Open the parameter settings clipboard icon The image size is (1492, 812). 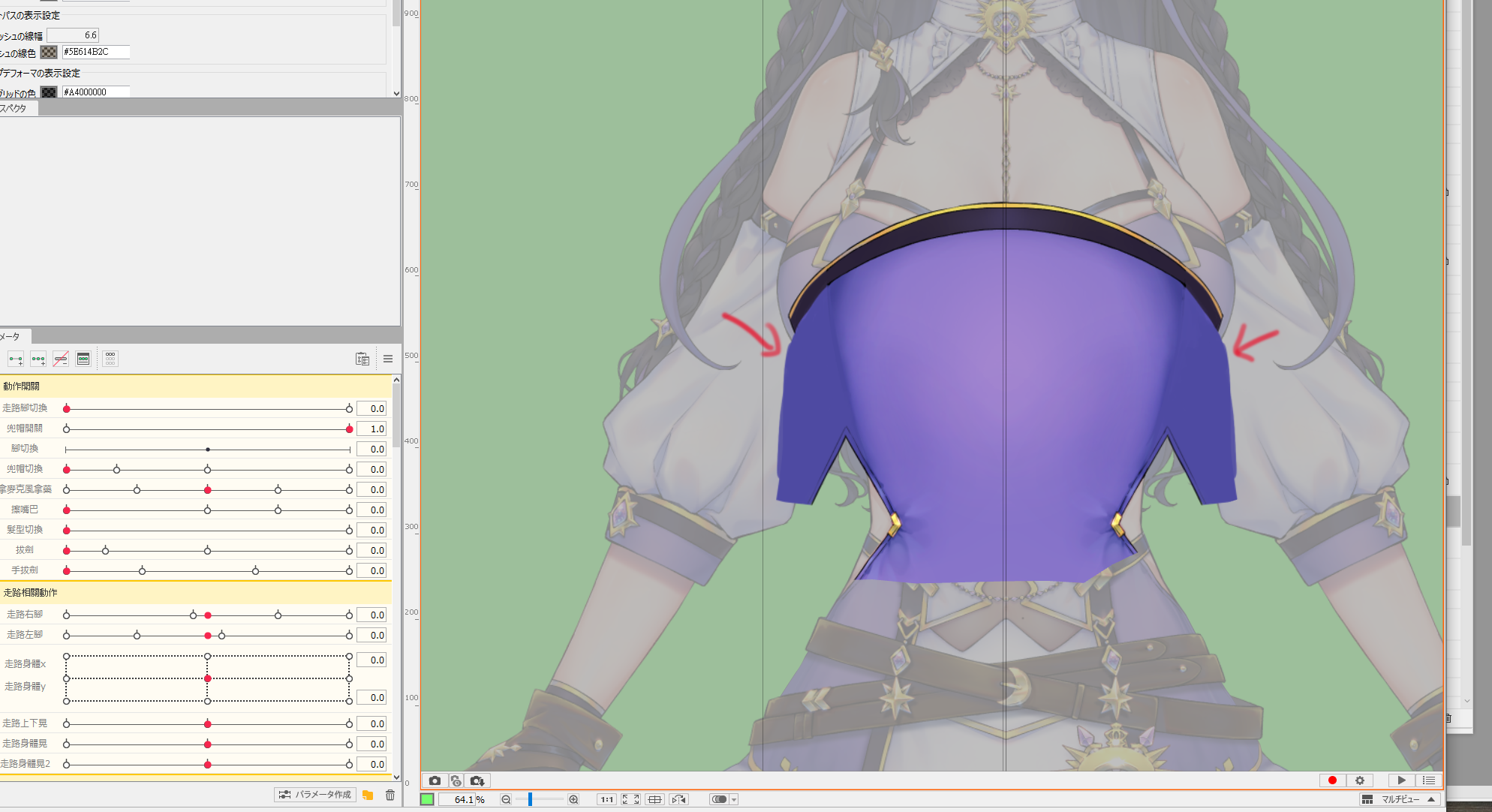362,359
